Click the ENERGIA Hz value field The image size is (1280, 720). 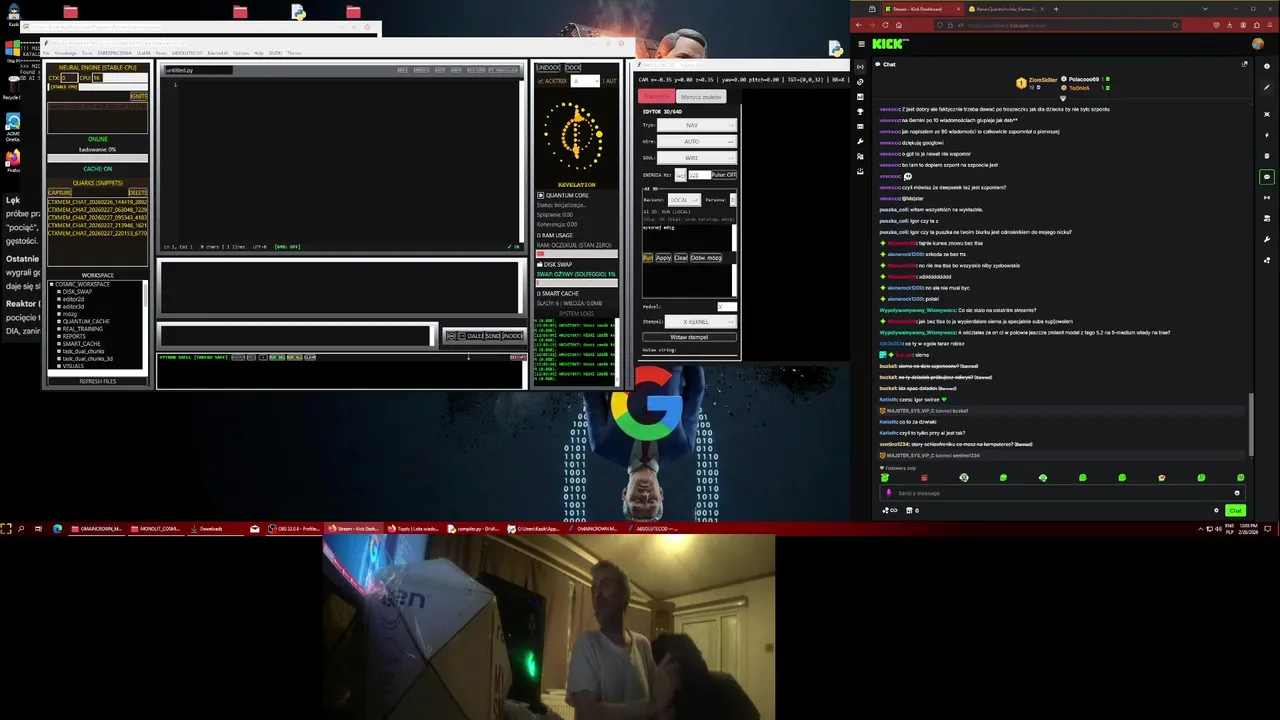coord(700,175)
